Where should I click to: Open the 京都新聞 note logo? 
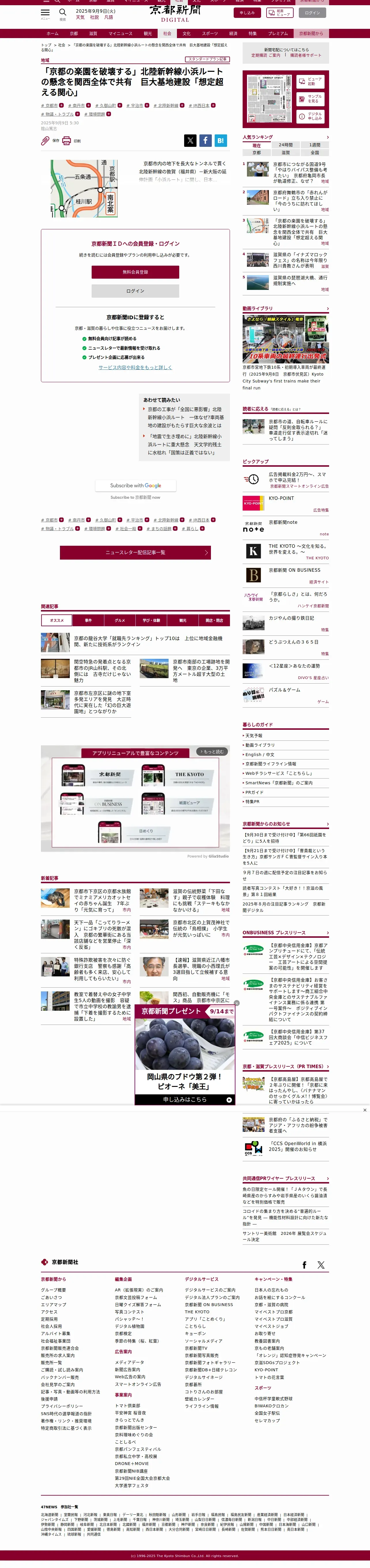[253, 527]
